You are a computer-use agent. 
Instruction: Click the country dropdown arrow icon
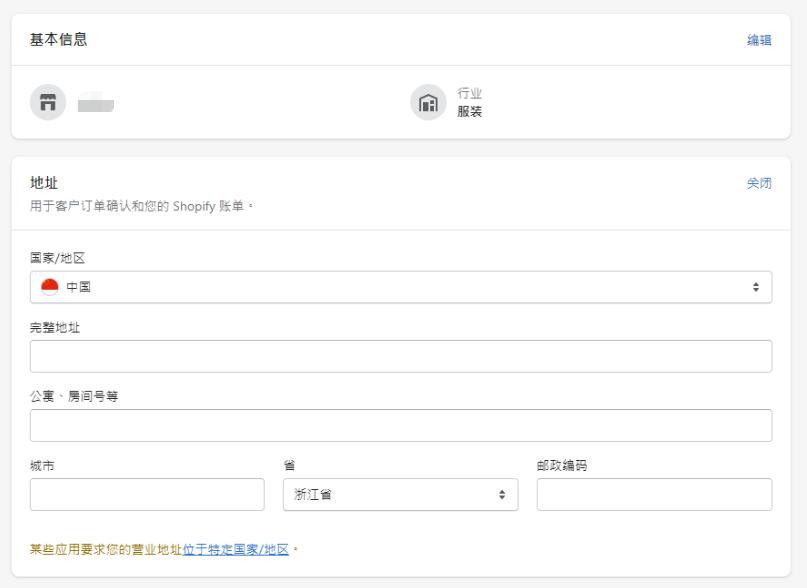click(755, 287)
